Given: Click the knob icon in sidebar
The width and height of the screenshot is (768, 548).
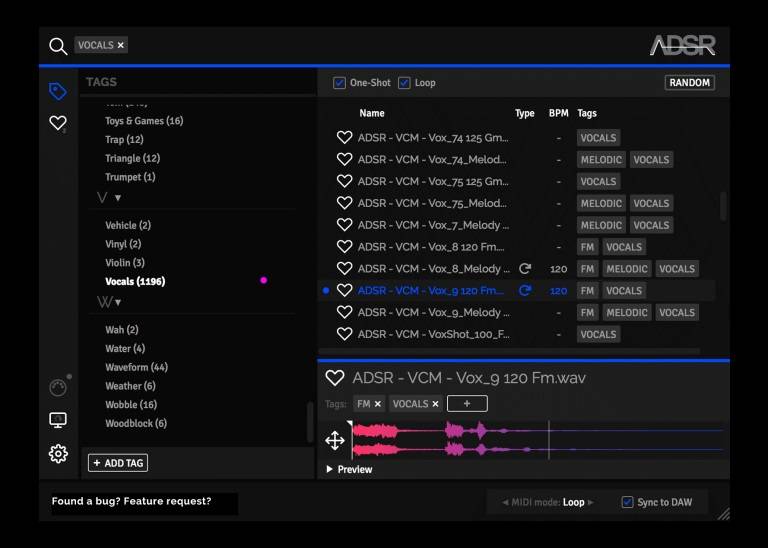Looking at the screenshot, I should pyautogui.click(x=58, y=388).
